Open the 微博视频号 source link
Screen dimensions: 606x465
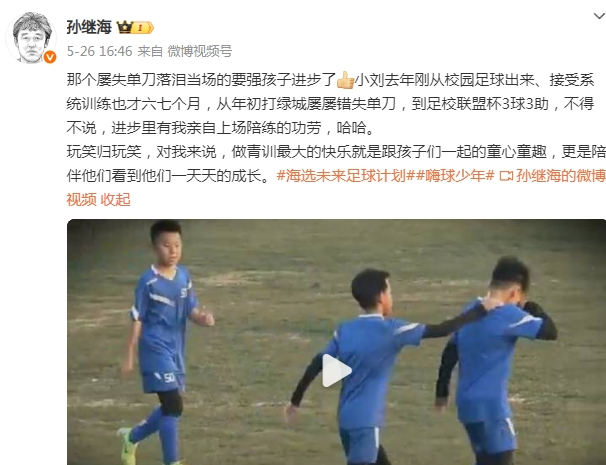(200, 51)
